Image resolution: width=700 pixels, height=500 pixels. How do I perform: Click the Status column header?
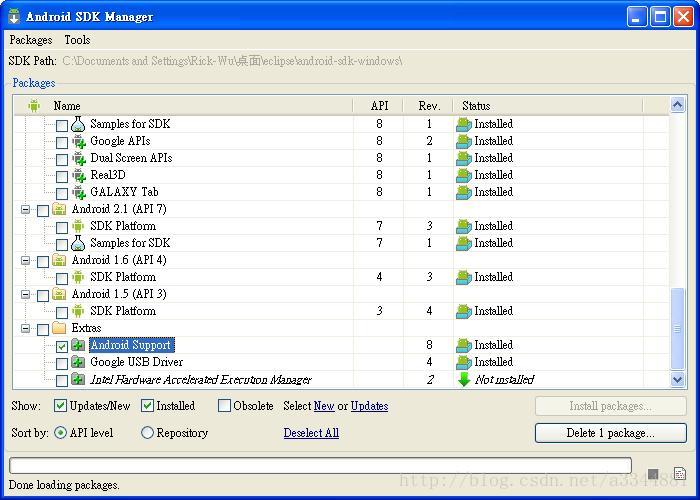coord(548,106)
